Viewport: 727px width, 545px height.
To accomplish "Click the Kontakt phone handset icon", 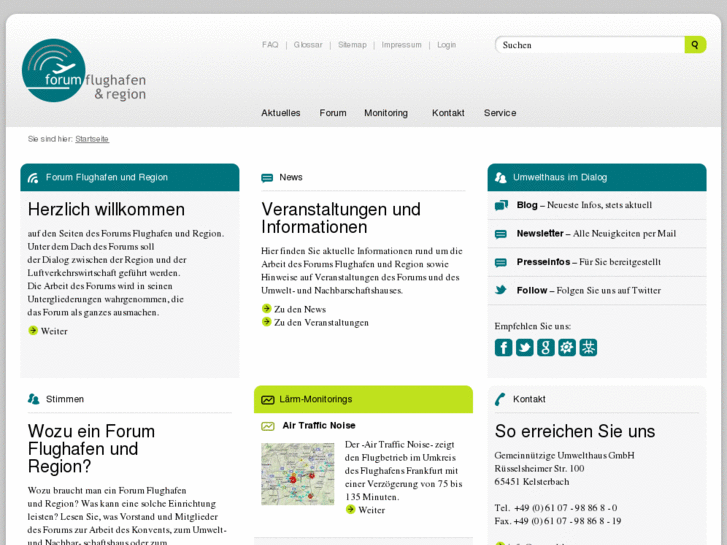I will (500, 399).
